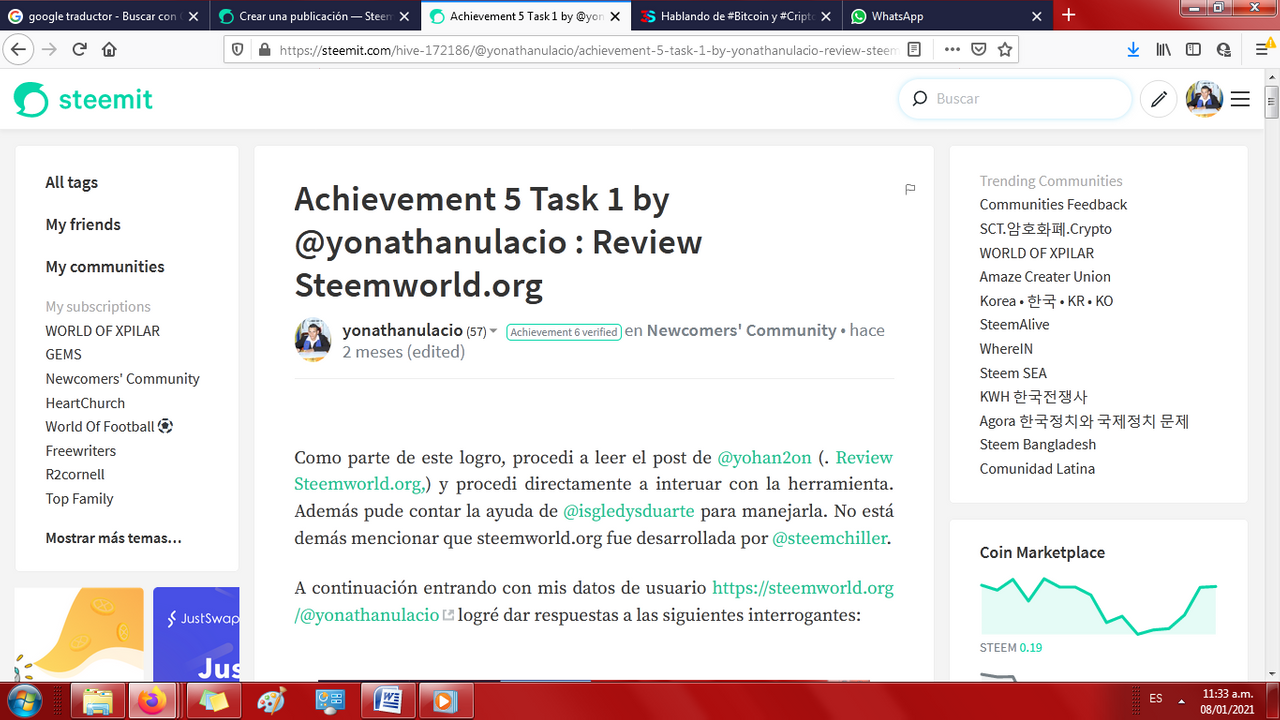Open yonathanulacio author profile link
The width and height of the screenshot is (1280, 720).
pos(402,330)
